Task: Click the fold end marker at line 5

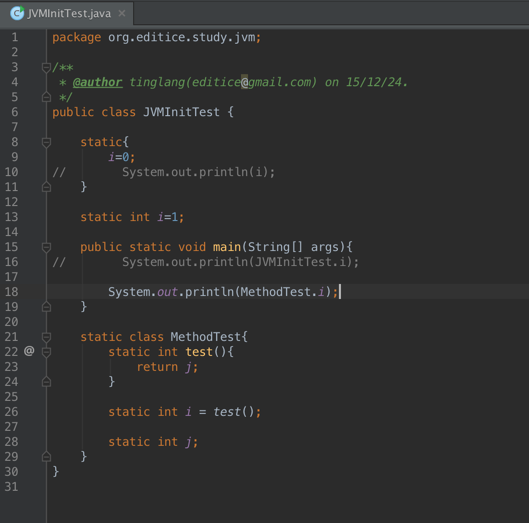Action: (x=46, y=97)
